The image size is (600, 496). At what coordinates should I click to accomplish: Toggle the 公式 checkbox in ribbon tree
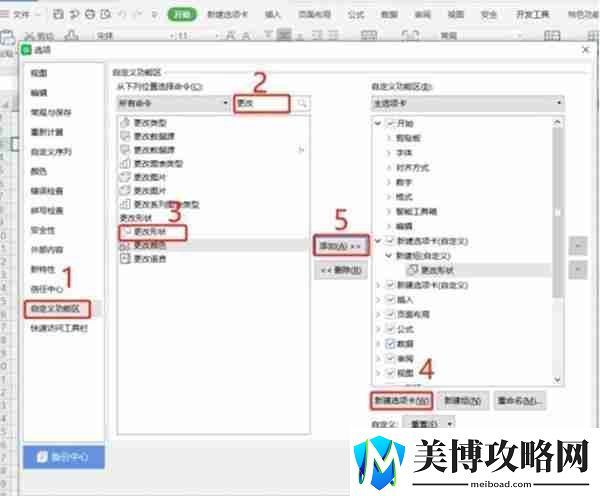click(x=390, y=329)
